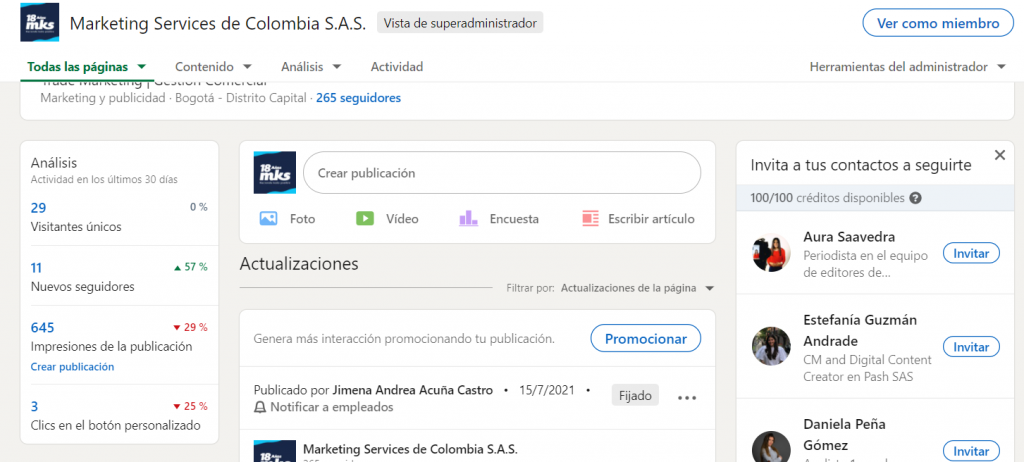
Task: Click Marketing y publicidad industry text
Action: [x=103, y=98]
